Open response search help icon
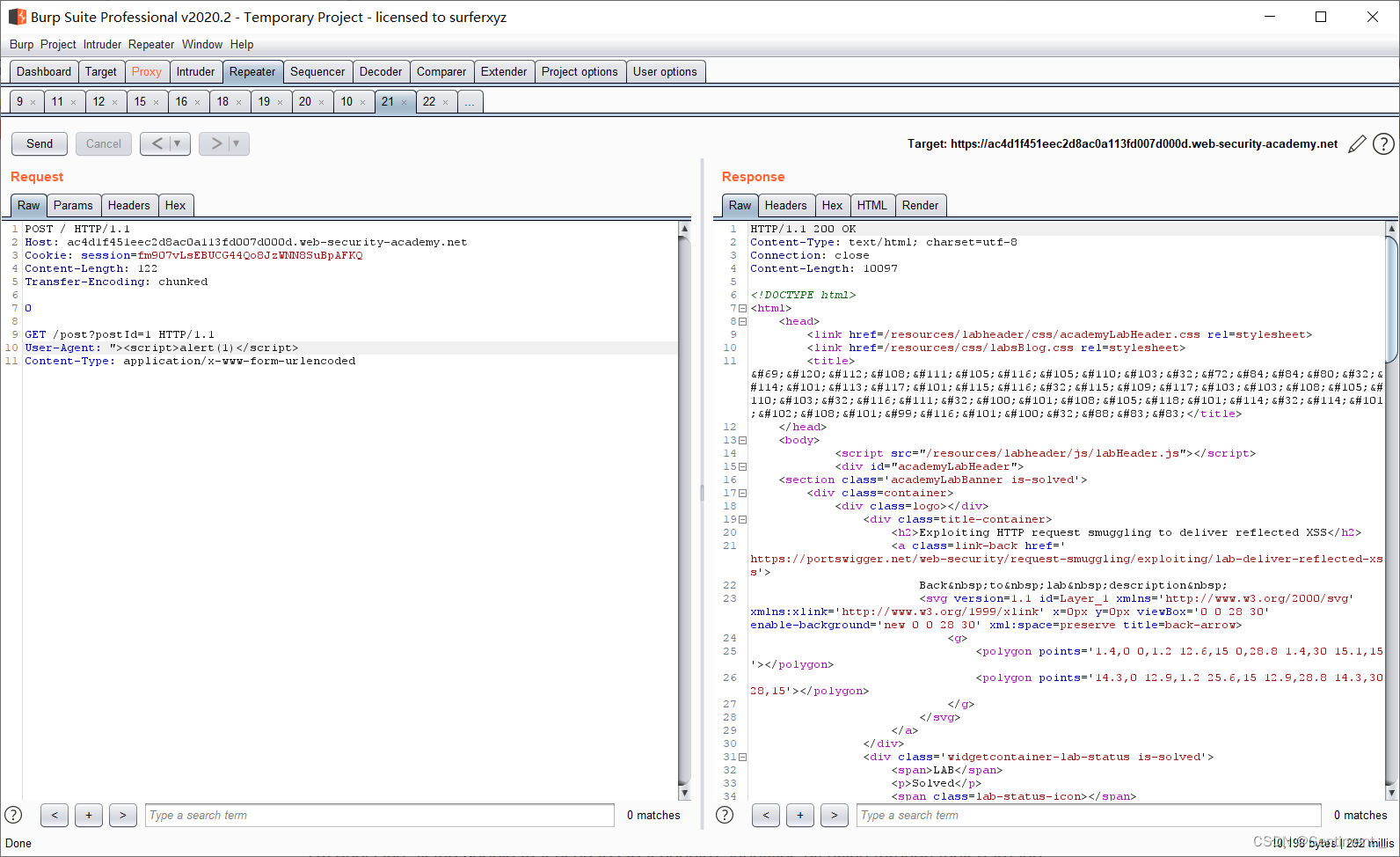The image size is (1400, 857). pyautogui.click(x=725, y=815)
